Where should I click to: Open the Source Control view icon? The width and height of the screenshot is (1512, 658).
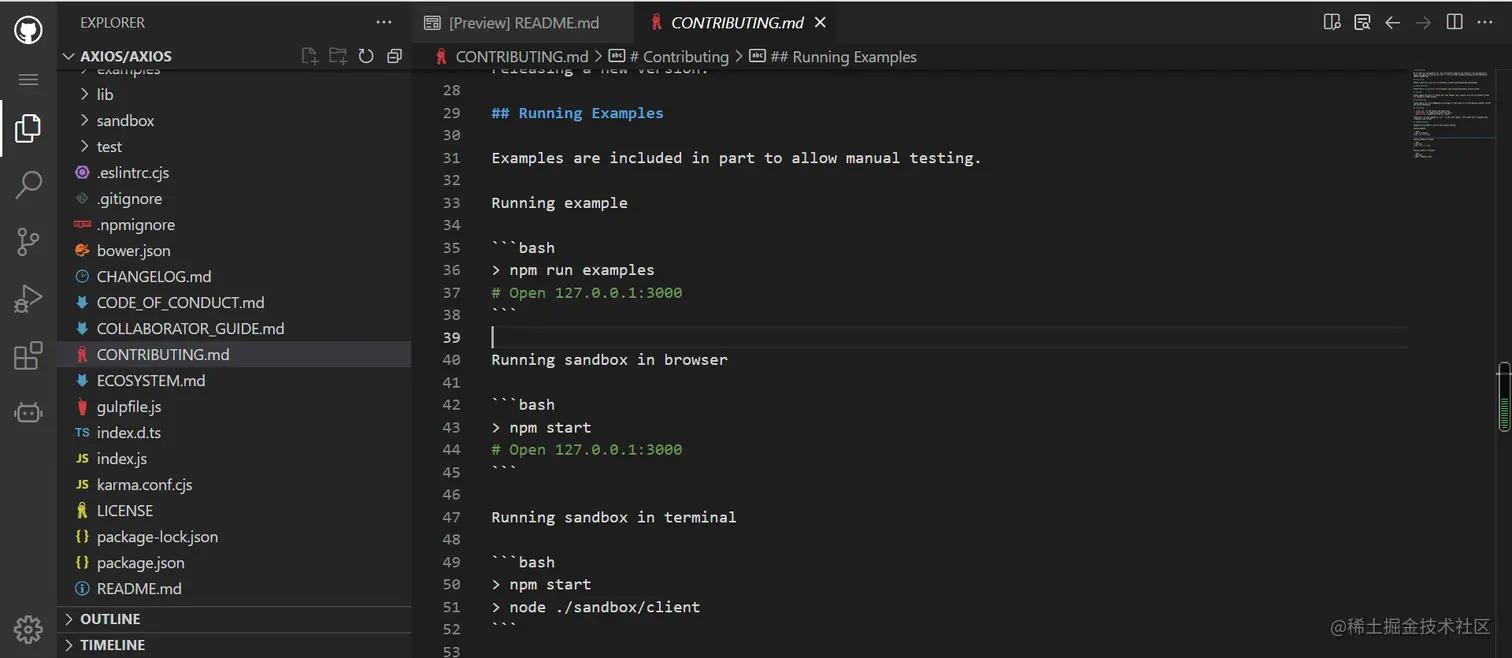28,241
